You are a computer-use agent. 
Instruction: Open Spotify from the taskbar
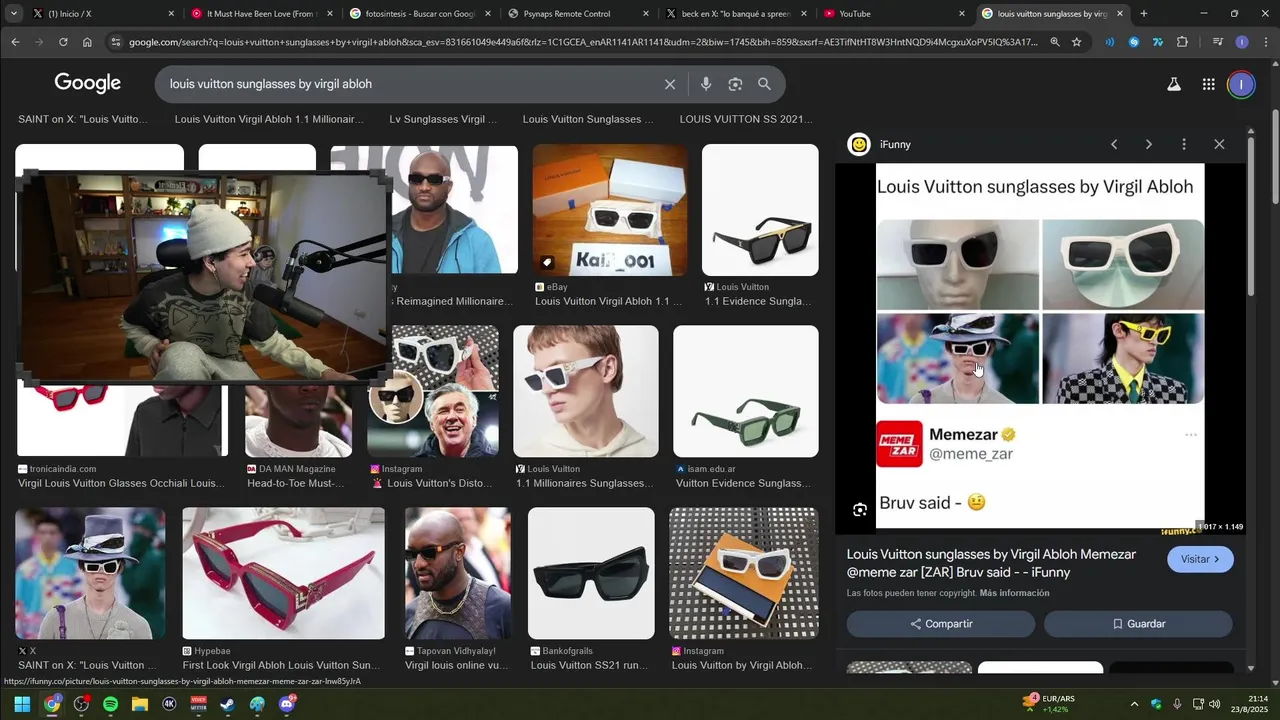[110, 704]
